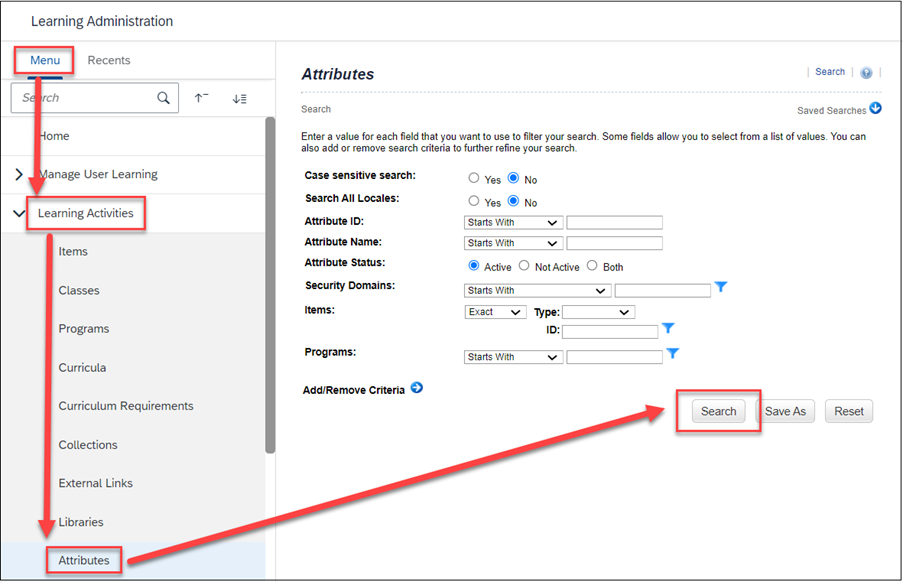Switch to the Recents tab

[108, 60]
